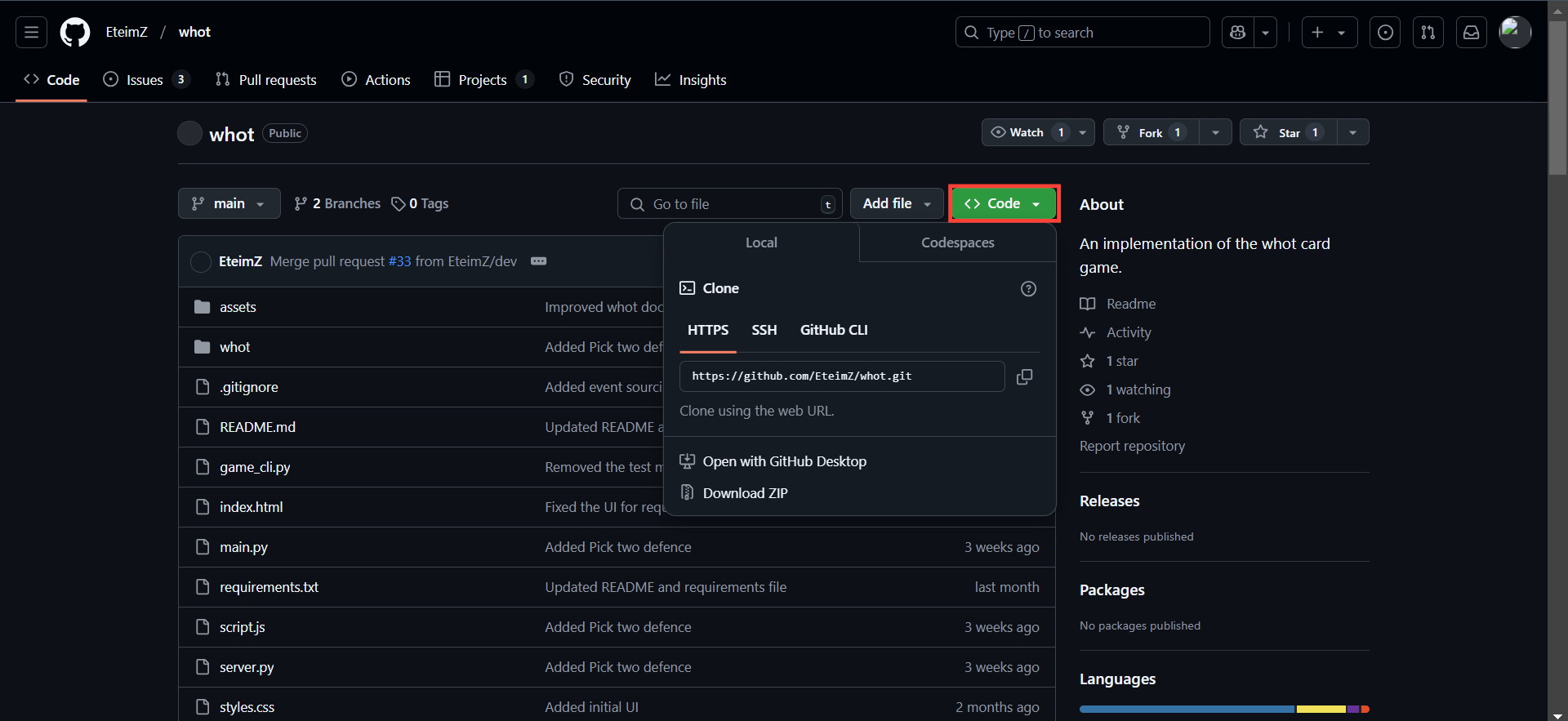The height and width of the screenshot is (721, 1568).
Task: Select the SSH clone tab
Action: click(x=764, y=330)
